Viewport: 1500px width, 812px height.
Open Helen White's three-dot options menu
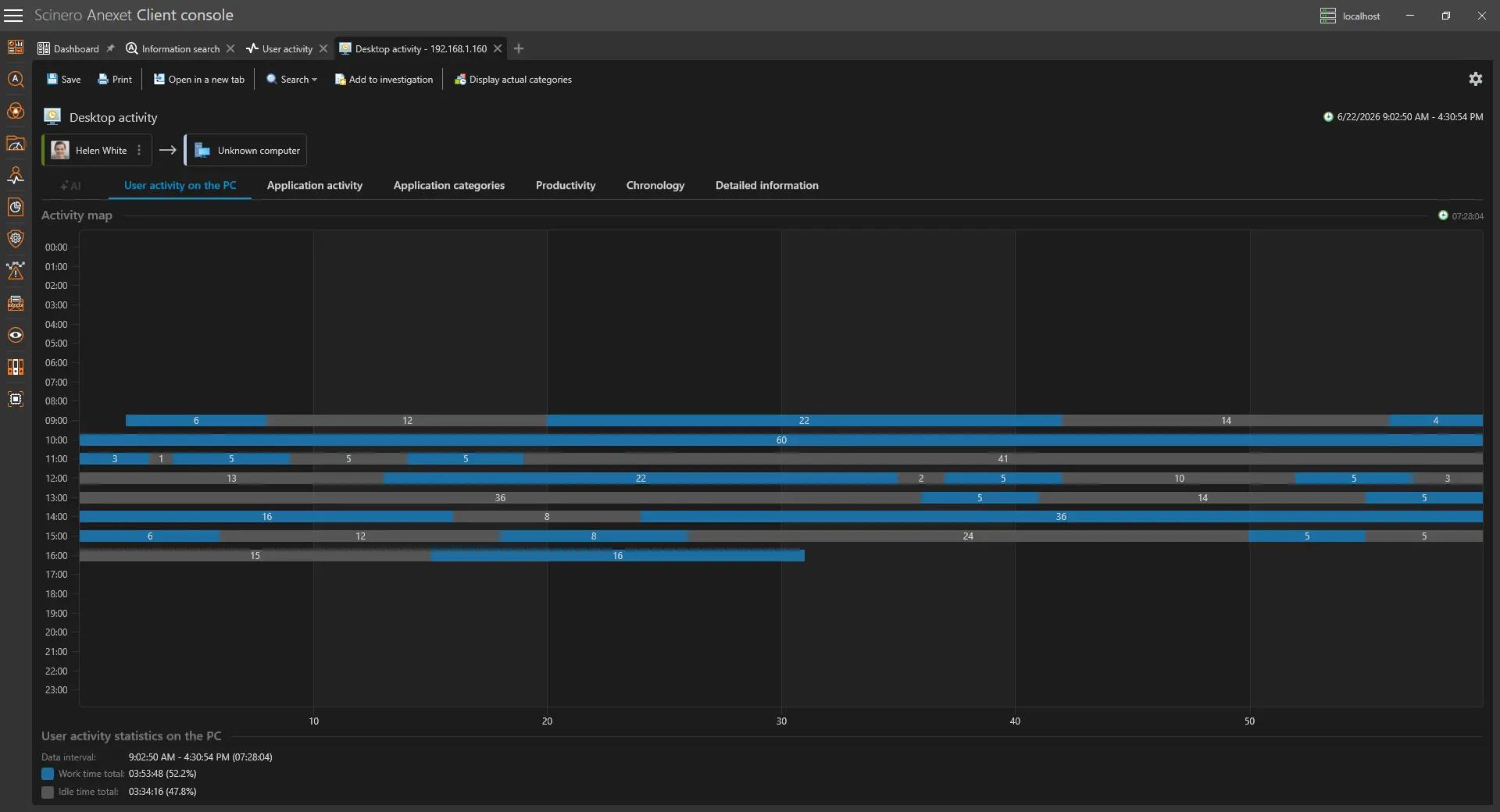(139, 150)
